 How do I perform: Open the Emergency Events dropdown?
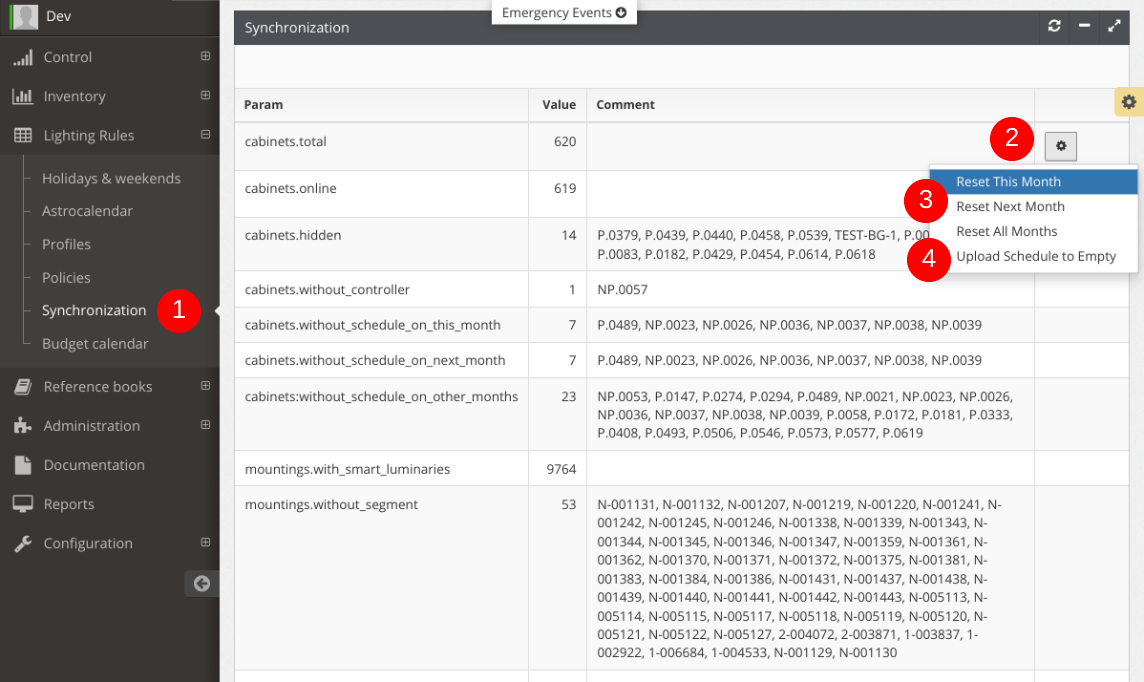(x=564, y=13)
